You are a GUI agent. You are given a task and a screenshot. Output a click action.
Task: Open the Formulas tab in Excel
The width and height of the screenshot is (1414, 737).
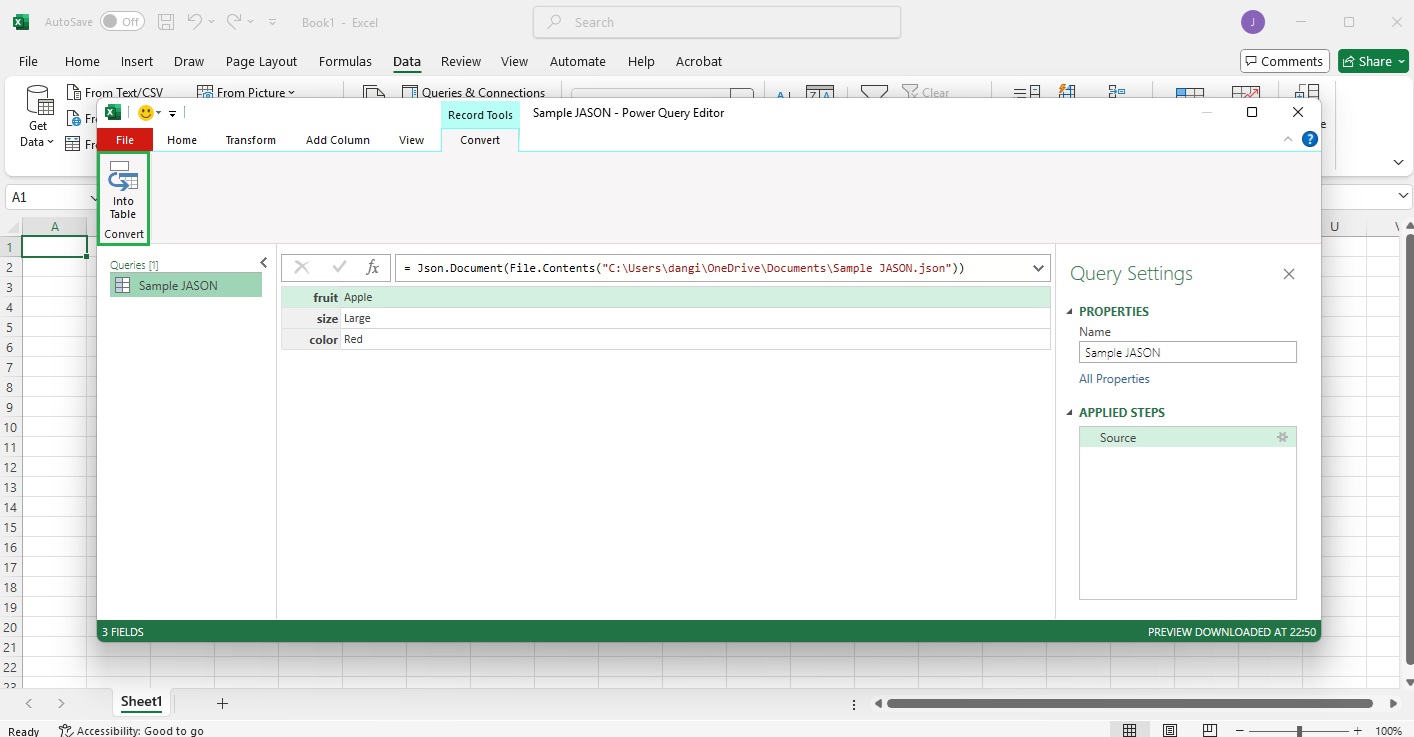[345, 61]
